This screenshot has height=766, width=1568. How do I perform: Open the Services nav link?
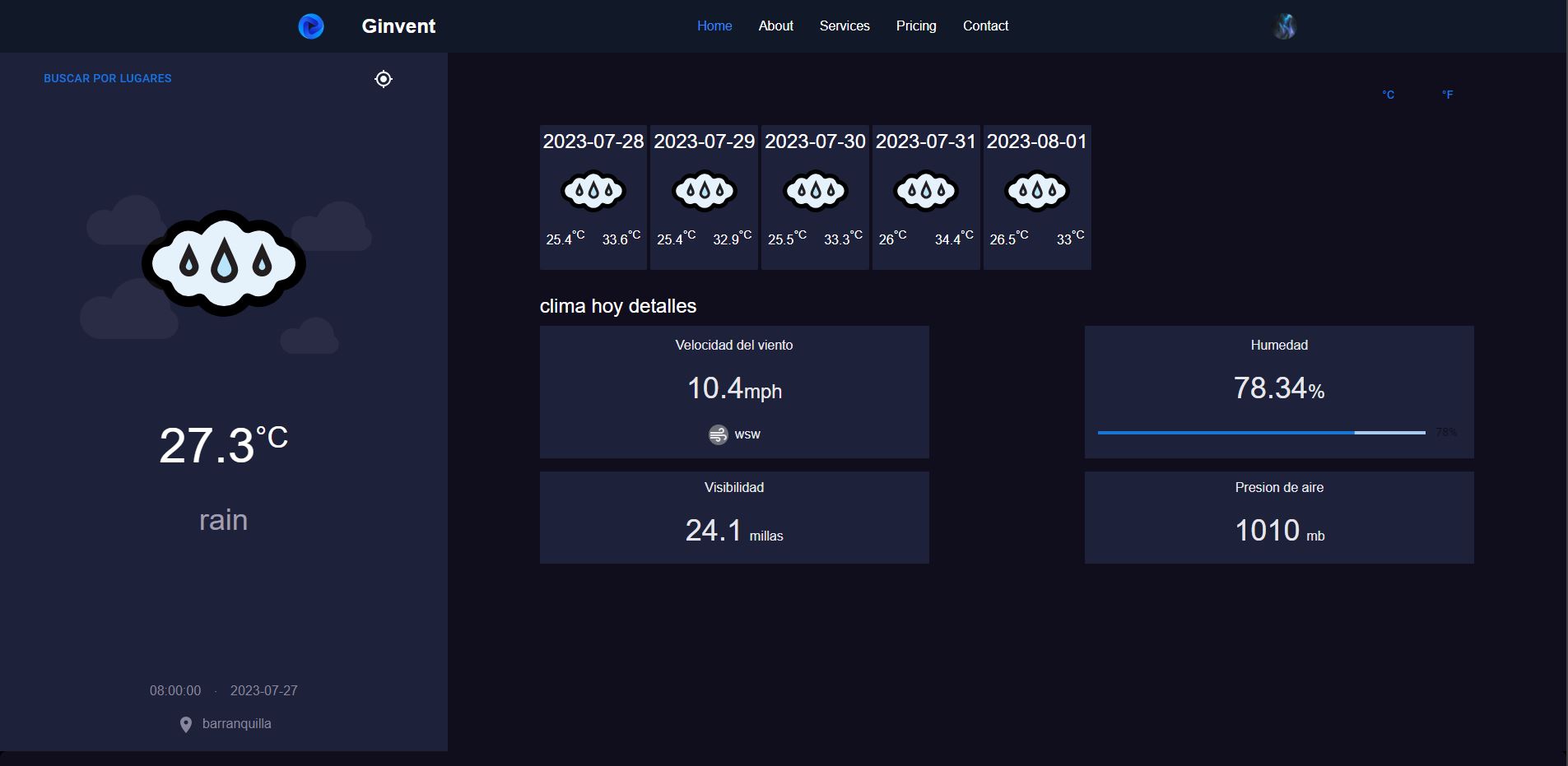click(x=844, y=26)
